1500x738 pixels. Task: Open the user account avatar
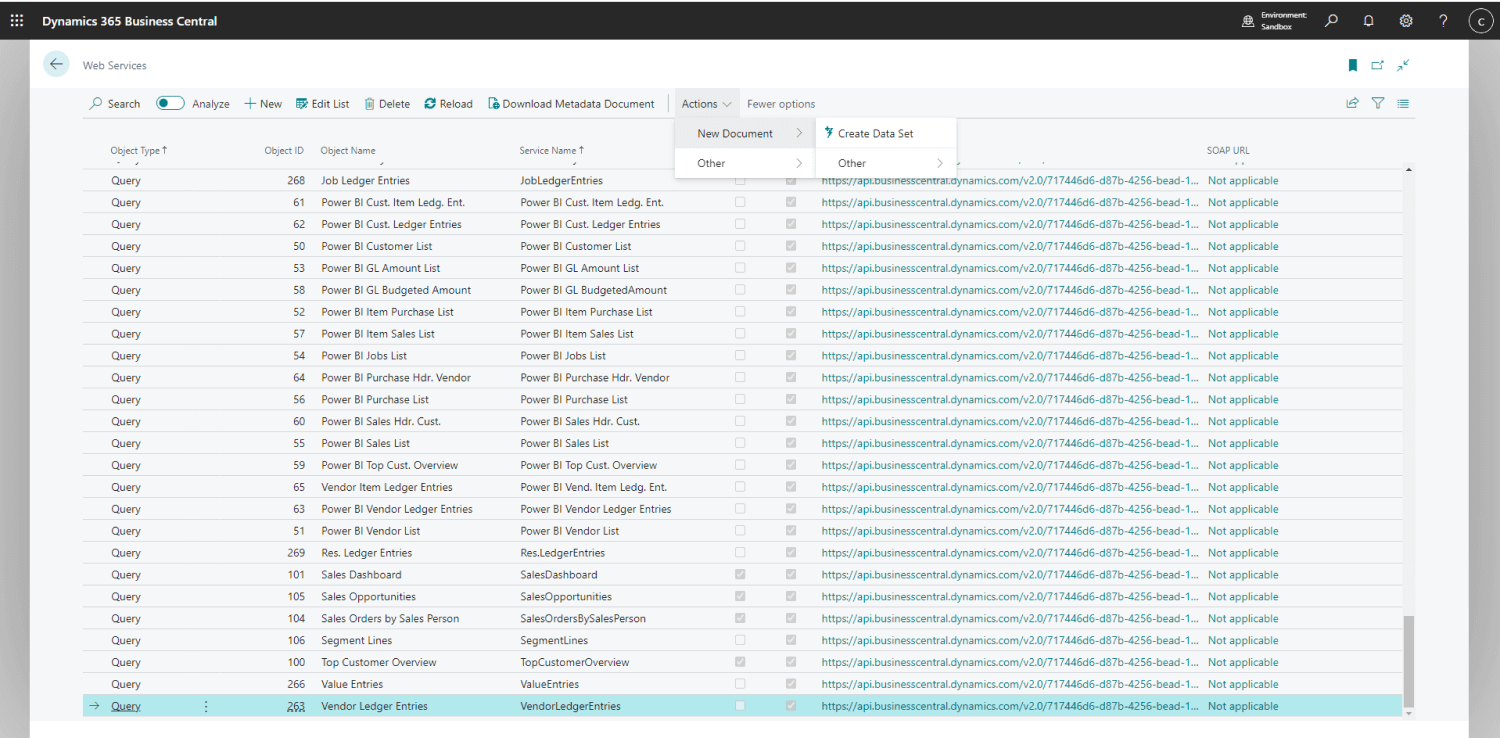pyautogui.click(x=1481, y=20)
